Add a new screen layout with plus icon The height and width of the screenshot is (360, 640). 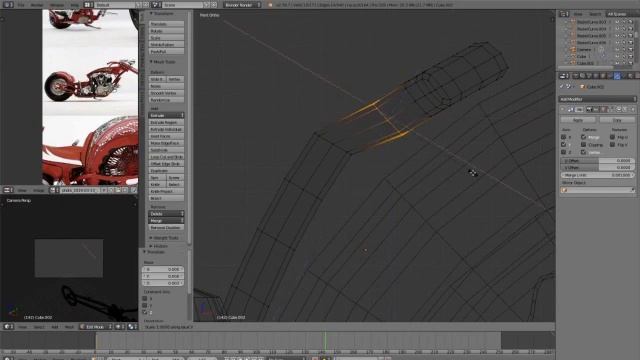coord(138,5)
